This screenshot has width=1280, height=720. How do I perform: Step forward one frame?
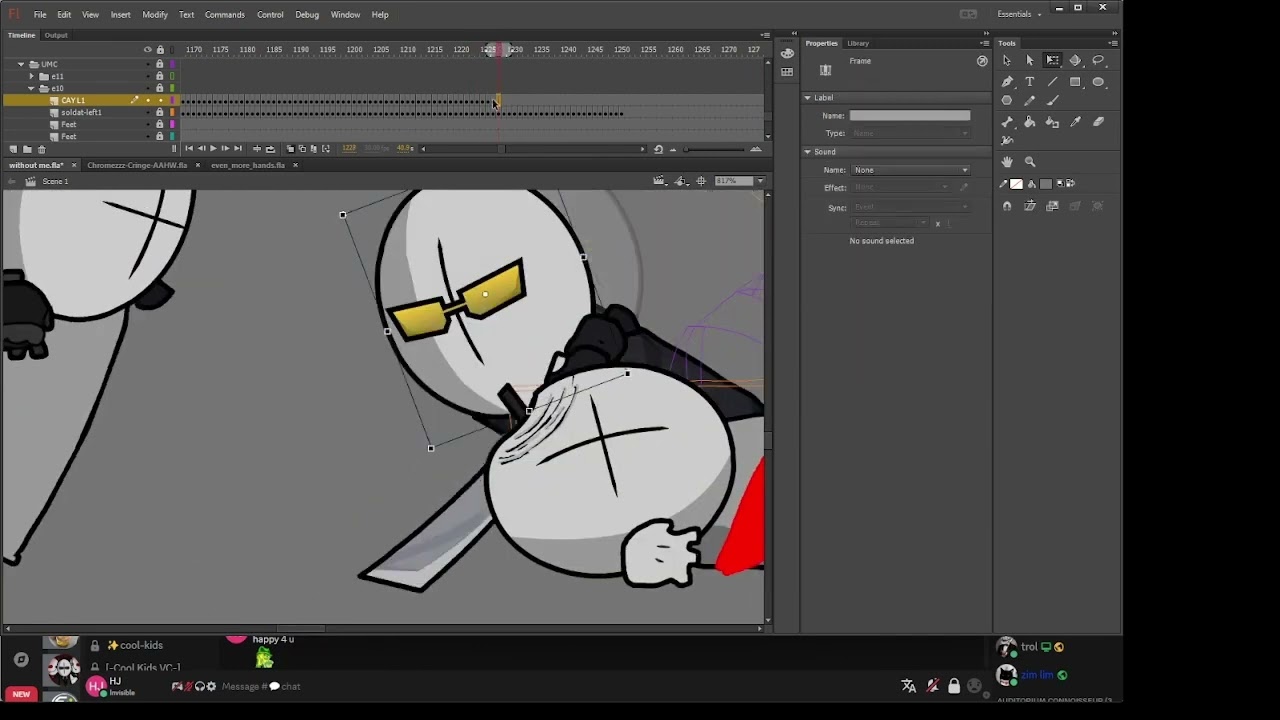coord(225,149)
